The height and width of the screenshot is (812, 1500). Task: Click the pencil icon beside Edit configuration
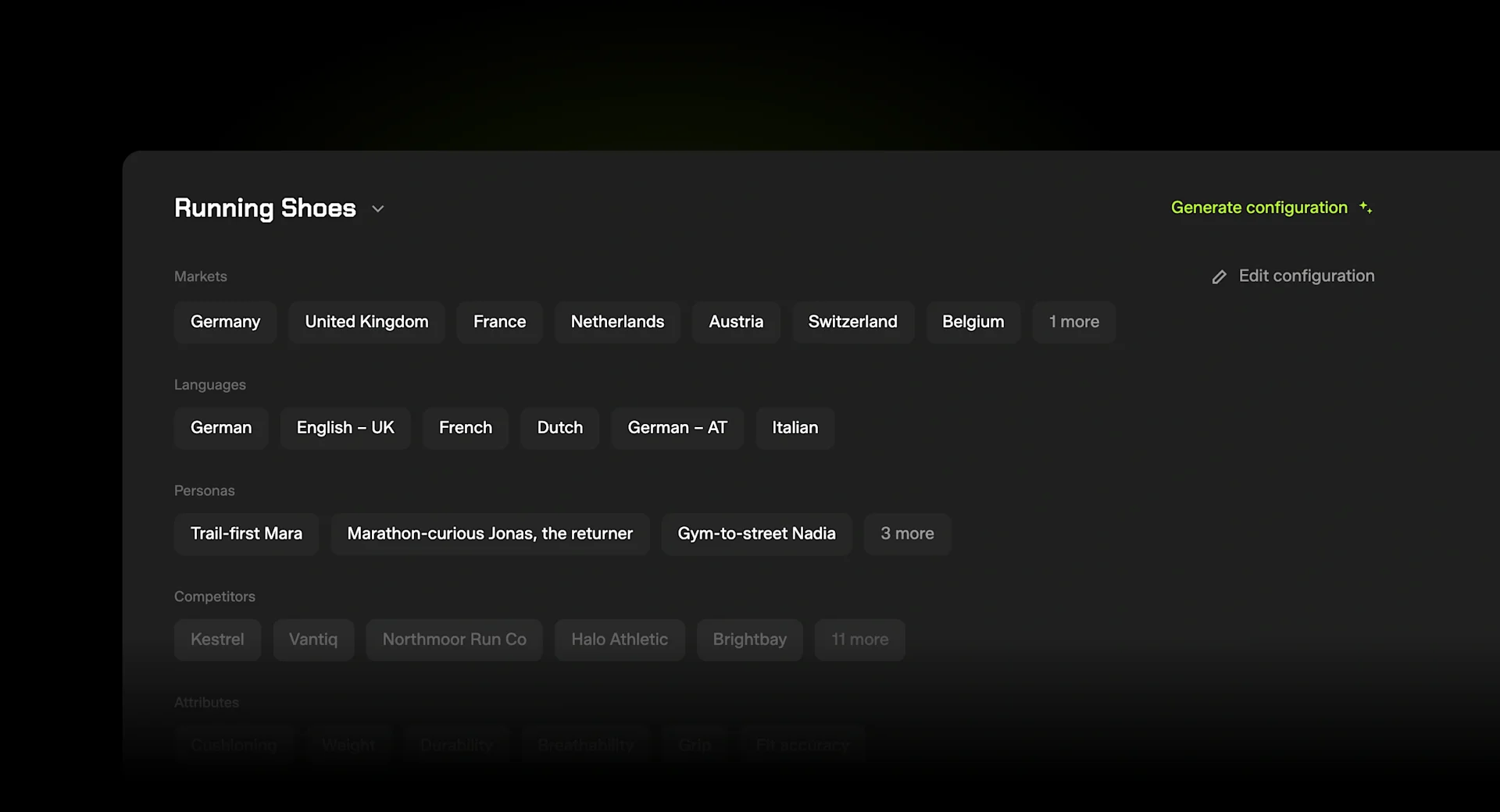(1219, 277)
